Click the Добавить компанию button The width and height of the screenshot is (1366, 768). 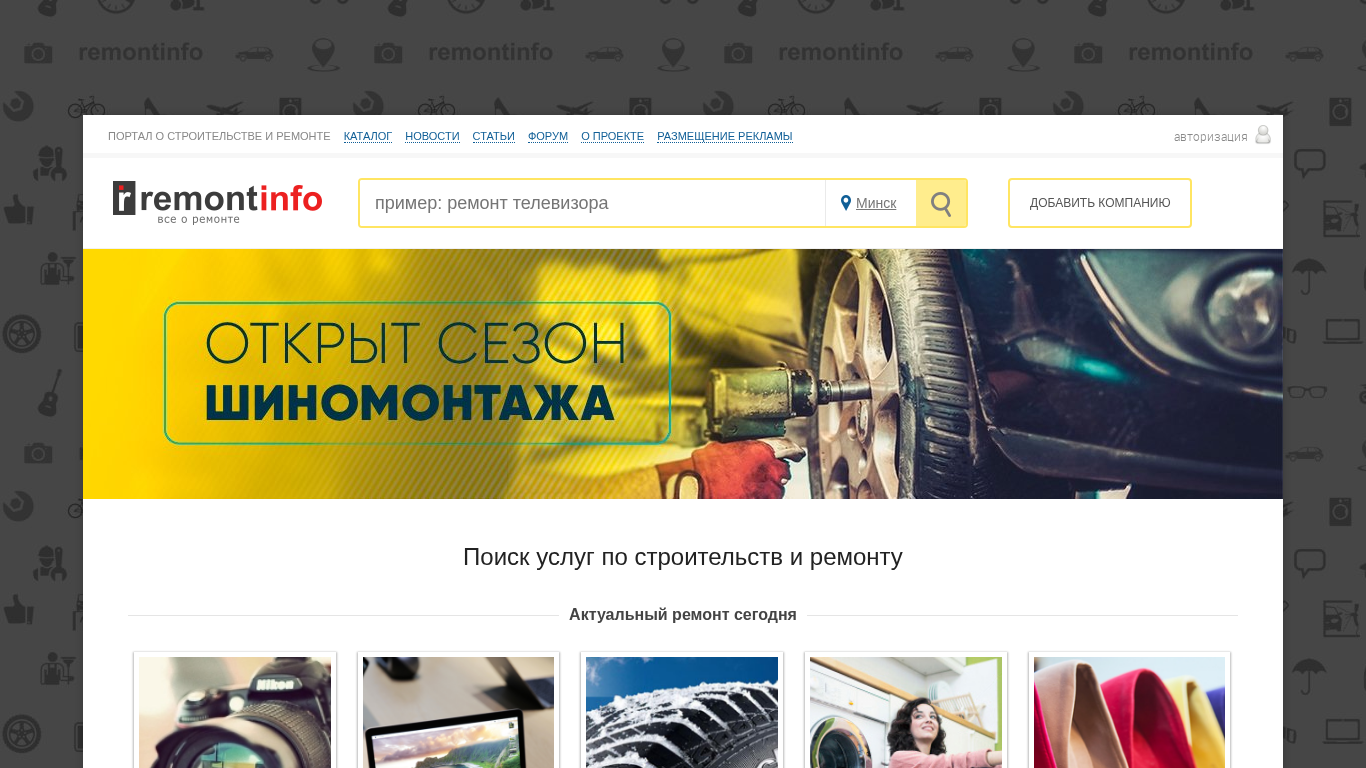(x=1100, y=203)
